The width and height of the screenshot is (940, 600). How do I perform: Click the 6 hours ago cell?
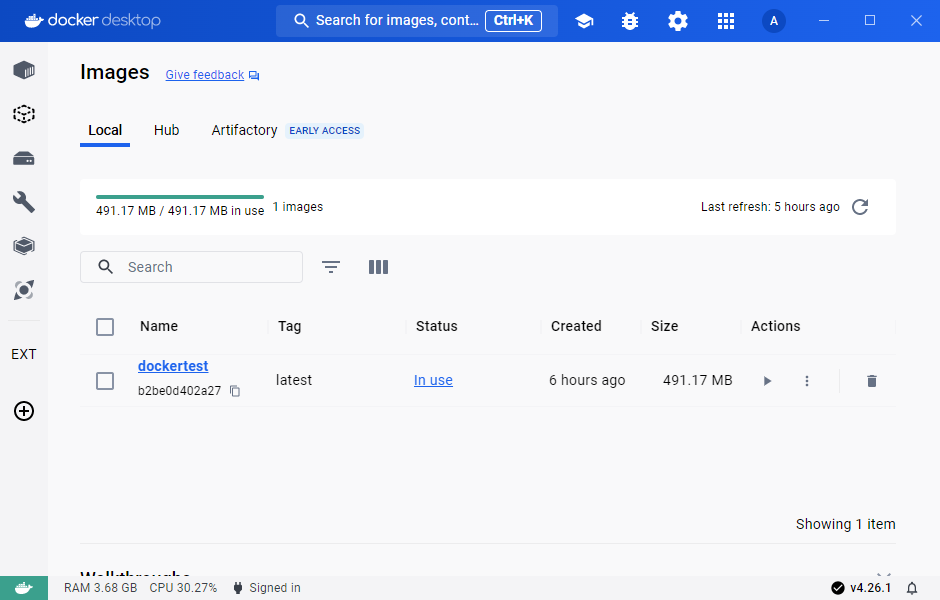click(x=587, y=380)
